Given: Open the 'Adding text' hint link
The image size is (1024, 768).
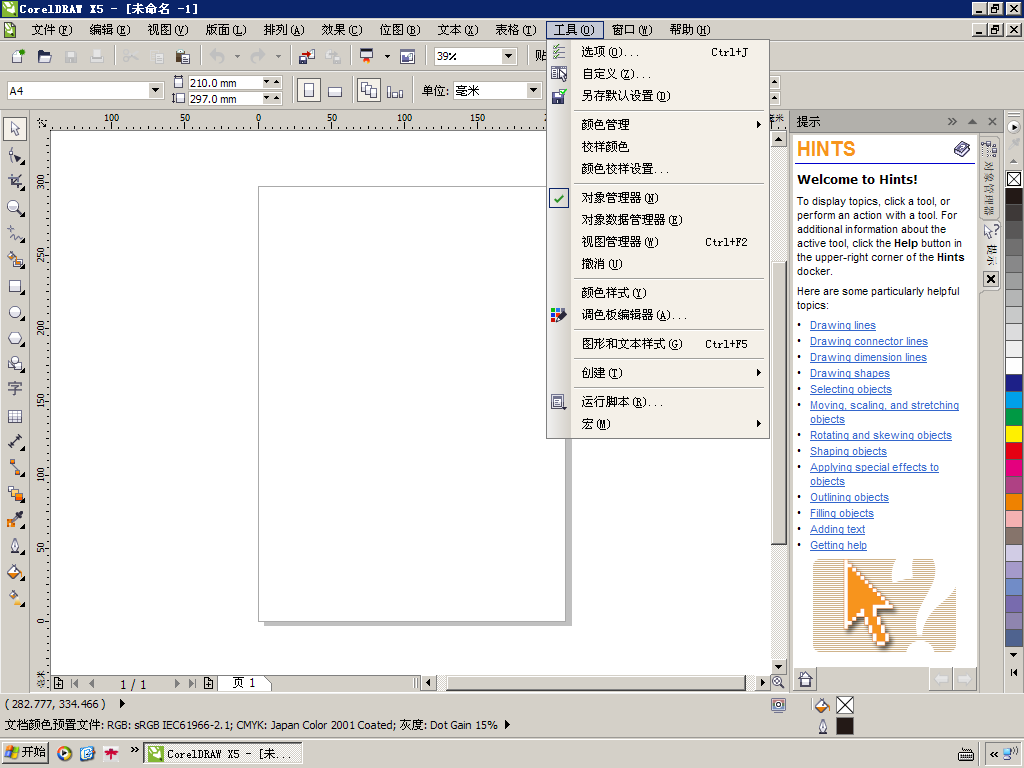Looking at the screenshot, I should pos(837,529).
